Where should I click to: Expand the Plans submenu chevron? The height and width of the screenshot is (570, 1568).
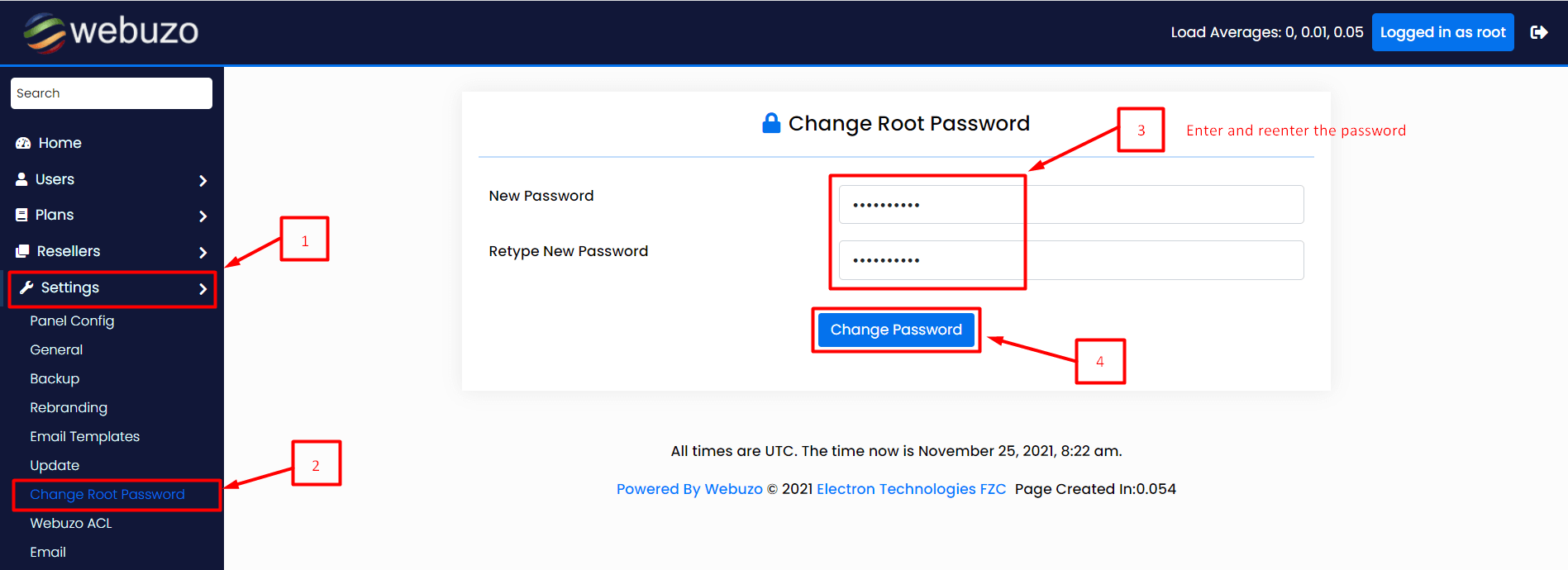[x=203, y=216]
